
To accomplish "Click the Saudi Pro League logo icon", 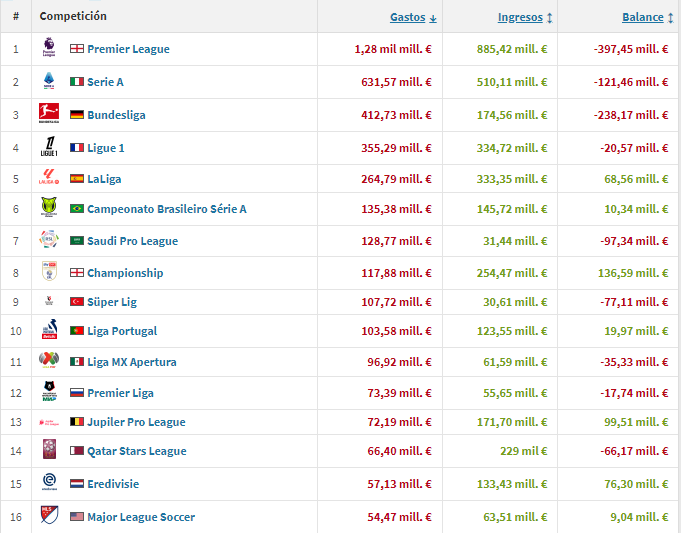I will tap(49, 239).
